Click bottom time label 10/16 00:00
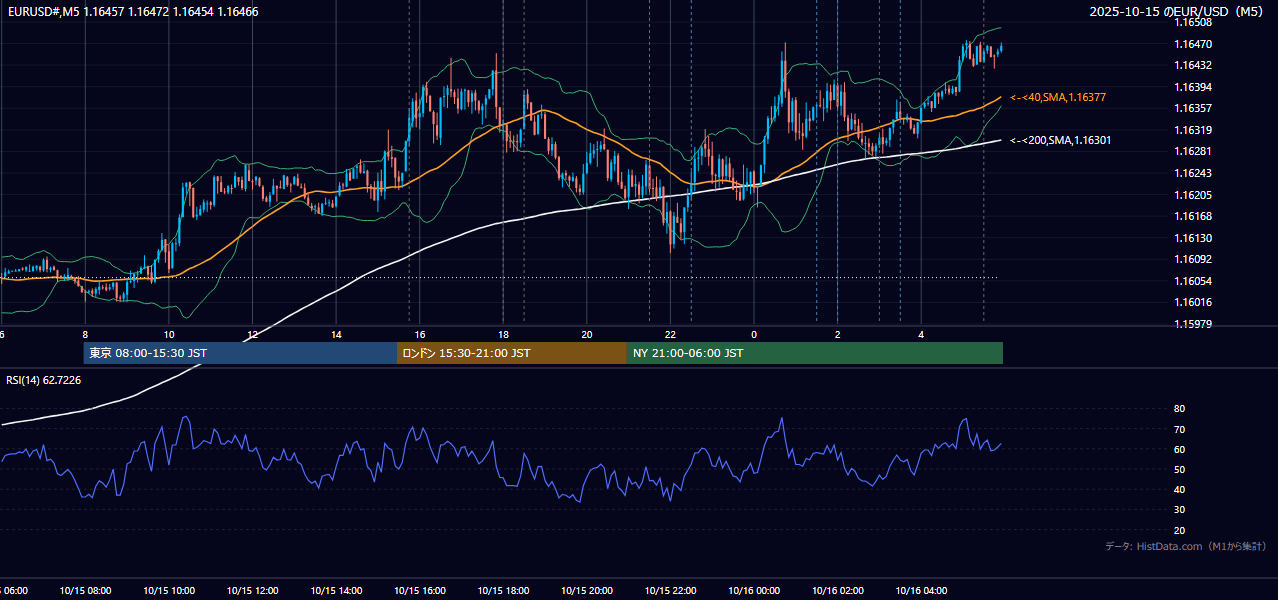1278x600 pixels. 754,591
